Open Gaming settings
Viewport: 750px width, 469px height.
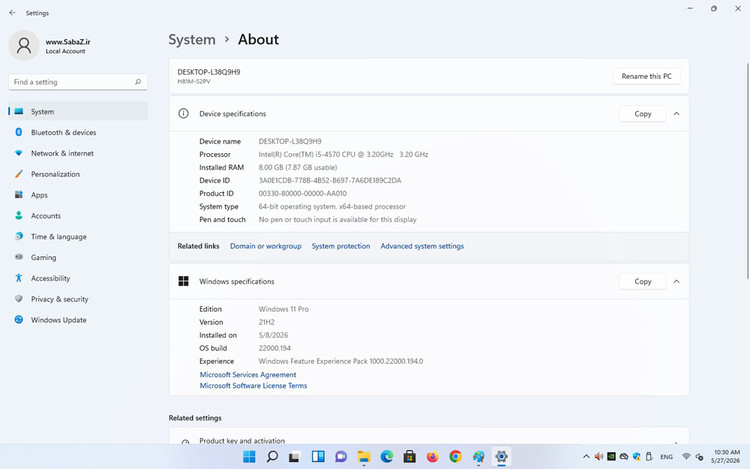tap(78, 257)
